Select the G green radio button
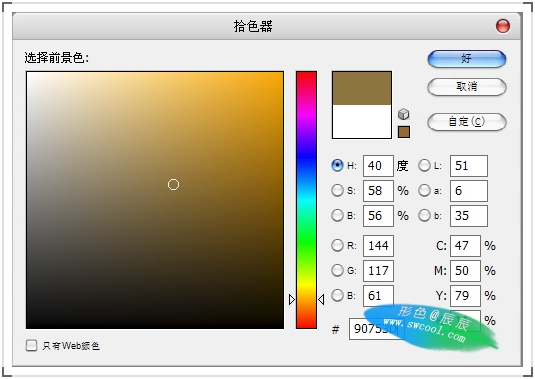Screen dimensions: 535x379 click(x=337, y=270)
